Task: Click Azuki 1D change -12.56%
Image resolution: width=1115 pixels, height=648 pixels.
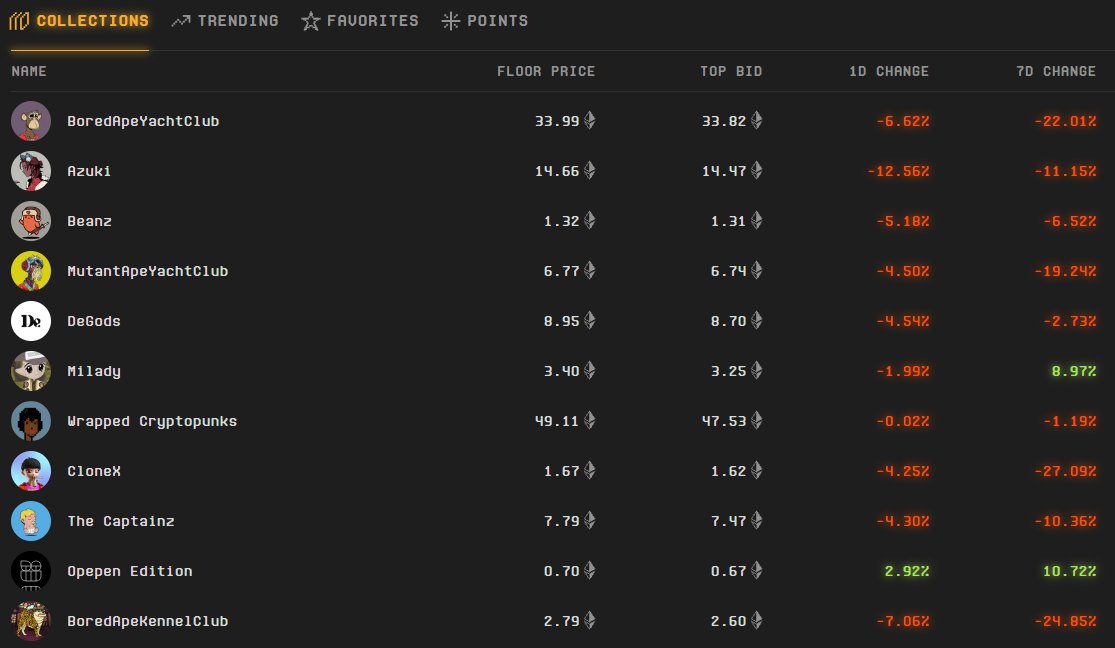Action: 898,171
